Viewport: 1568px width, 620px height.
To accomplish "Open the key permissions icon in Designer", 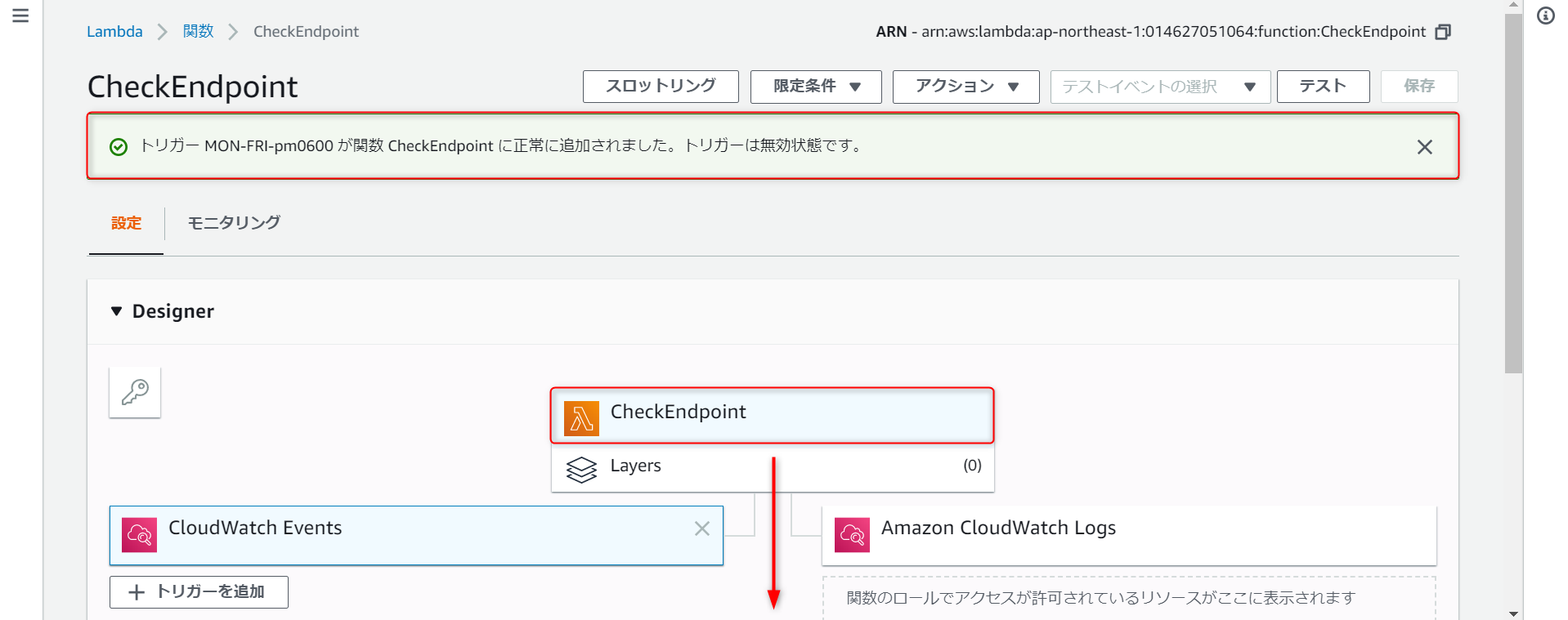I will (135, 392).
